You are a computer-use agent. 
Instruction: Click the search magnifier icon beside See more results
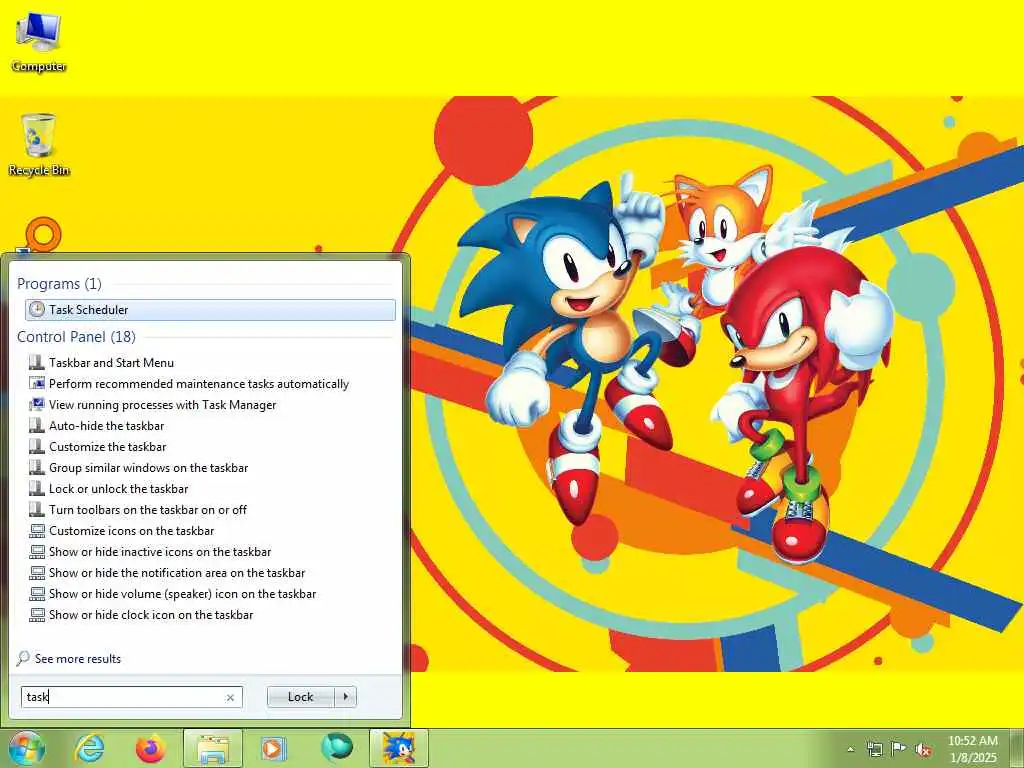coord(23,658)
